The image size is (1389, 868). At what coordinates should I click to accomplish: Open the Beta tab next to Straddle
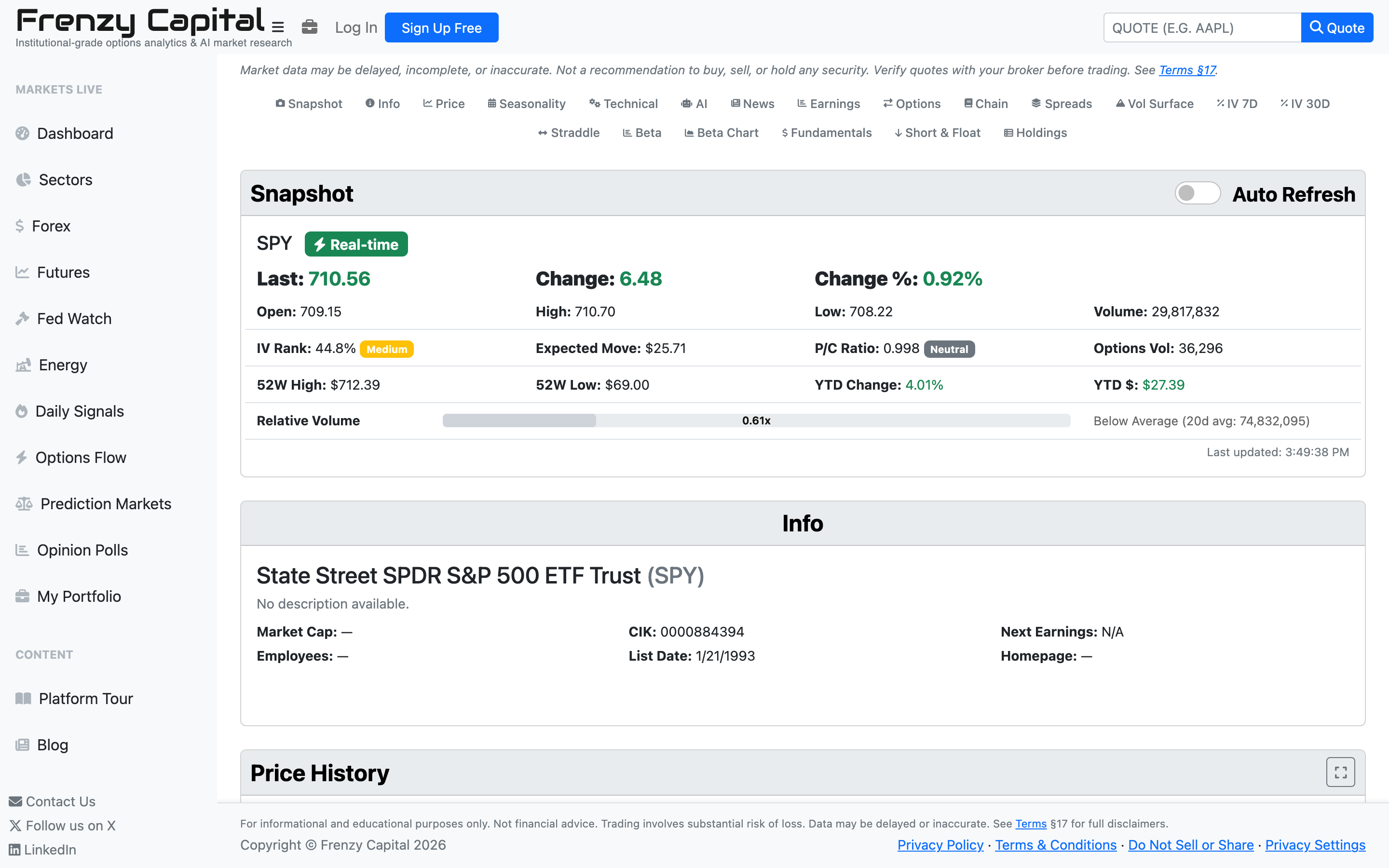[x=642, y=133]
